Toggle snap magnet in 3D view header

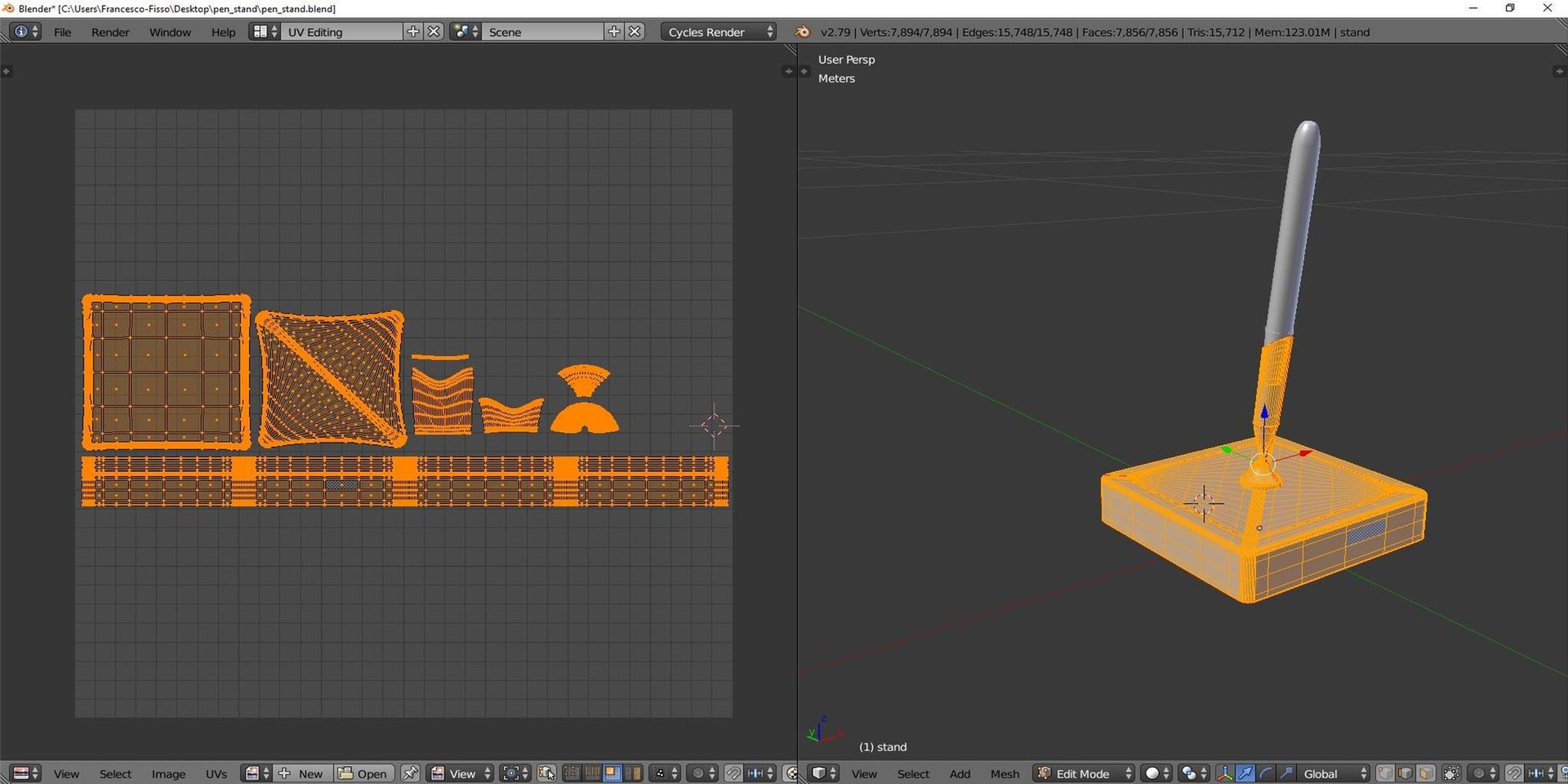click(1514, 773)
